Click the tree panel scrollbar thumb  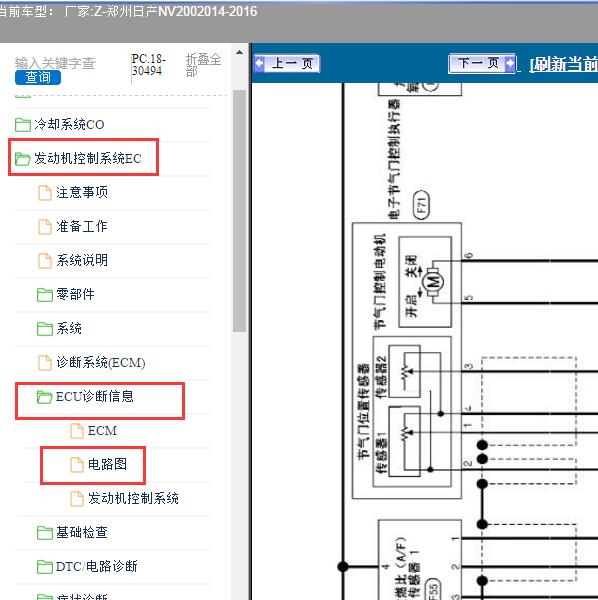(x=240, y=211)
